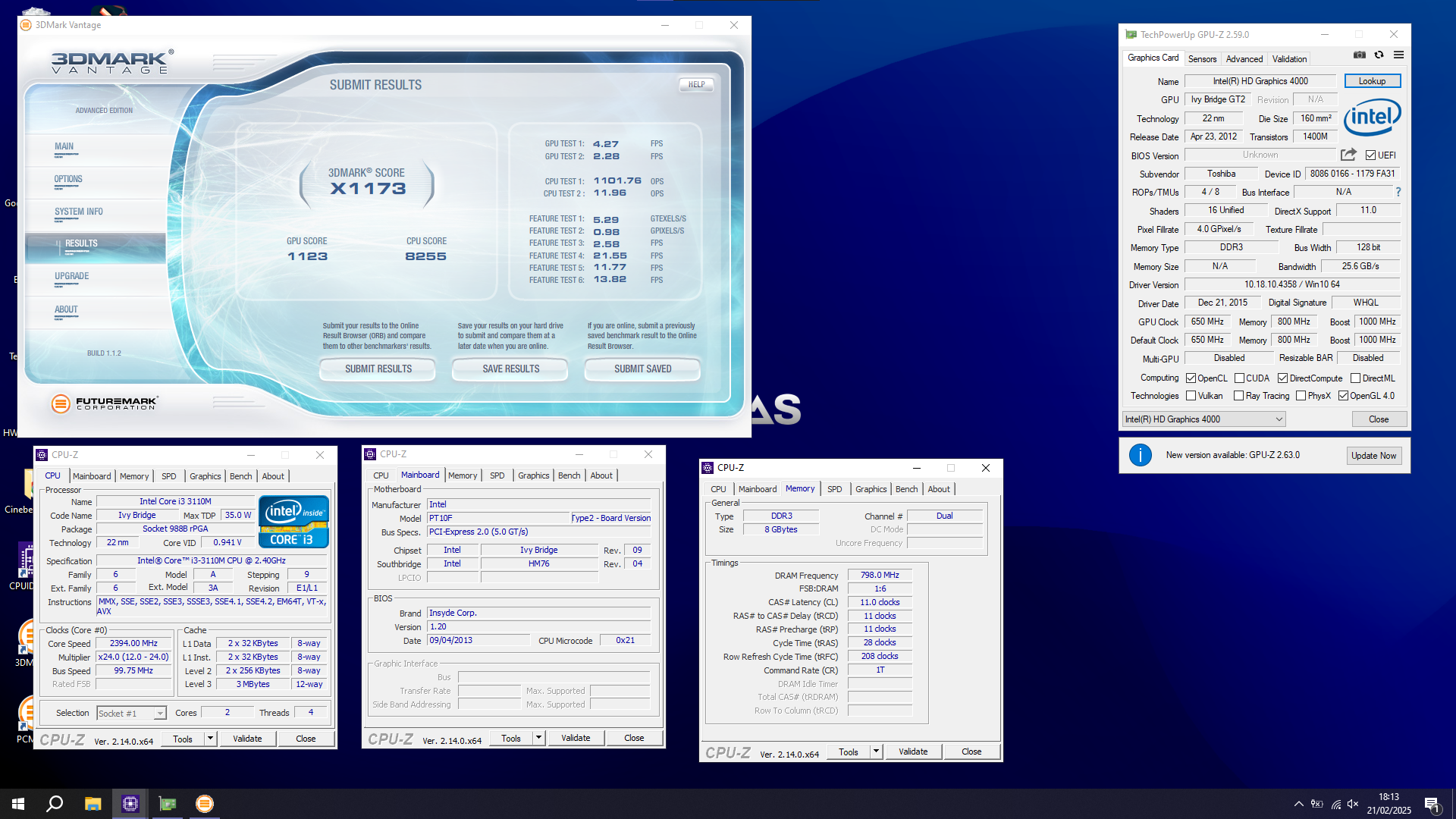Open Validation tab in GPU-Z
This screenshot has height=819, width=1456.
[1289, 59]
